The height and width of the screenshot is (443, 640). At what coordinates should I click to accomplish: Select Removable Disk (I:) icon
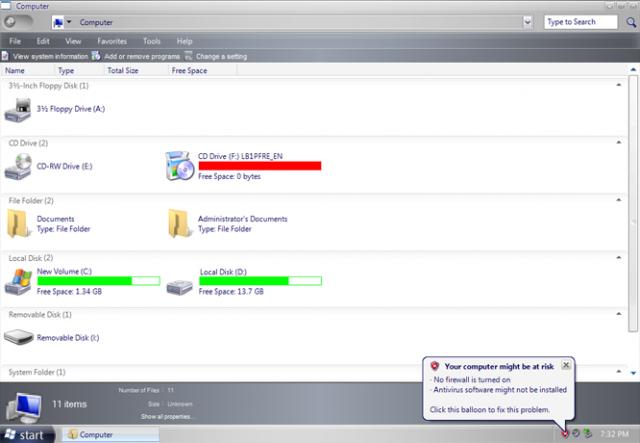pos(18,337)
